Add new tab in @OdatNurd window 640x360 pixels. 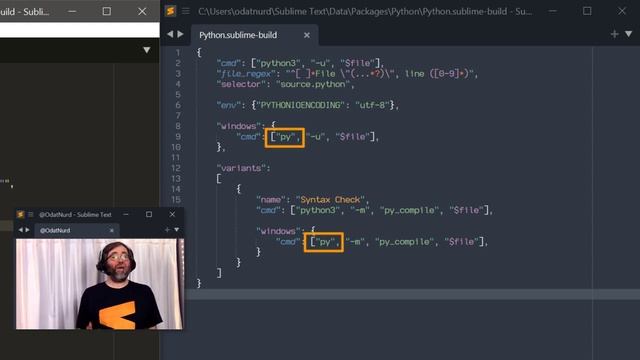click(x=167, y=230)
